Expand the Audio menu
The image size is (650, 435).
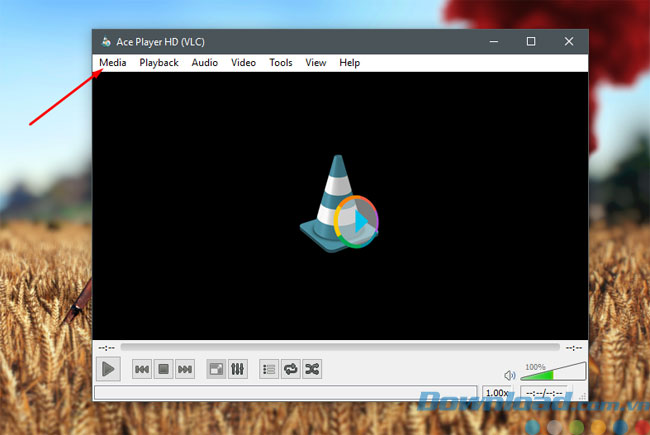click(x=205, y=62)
